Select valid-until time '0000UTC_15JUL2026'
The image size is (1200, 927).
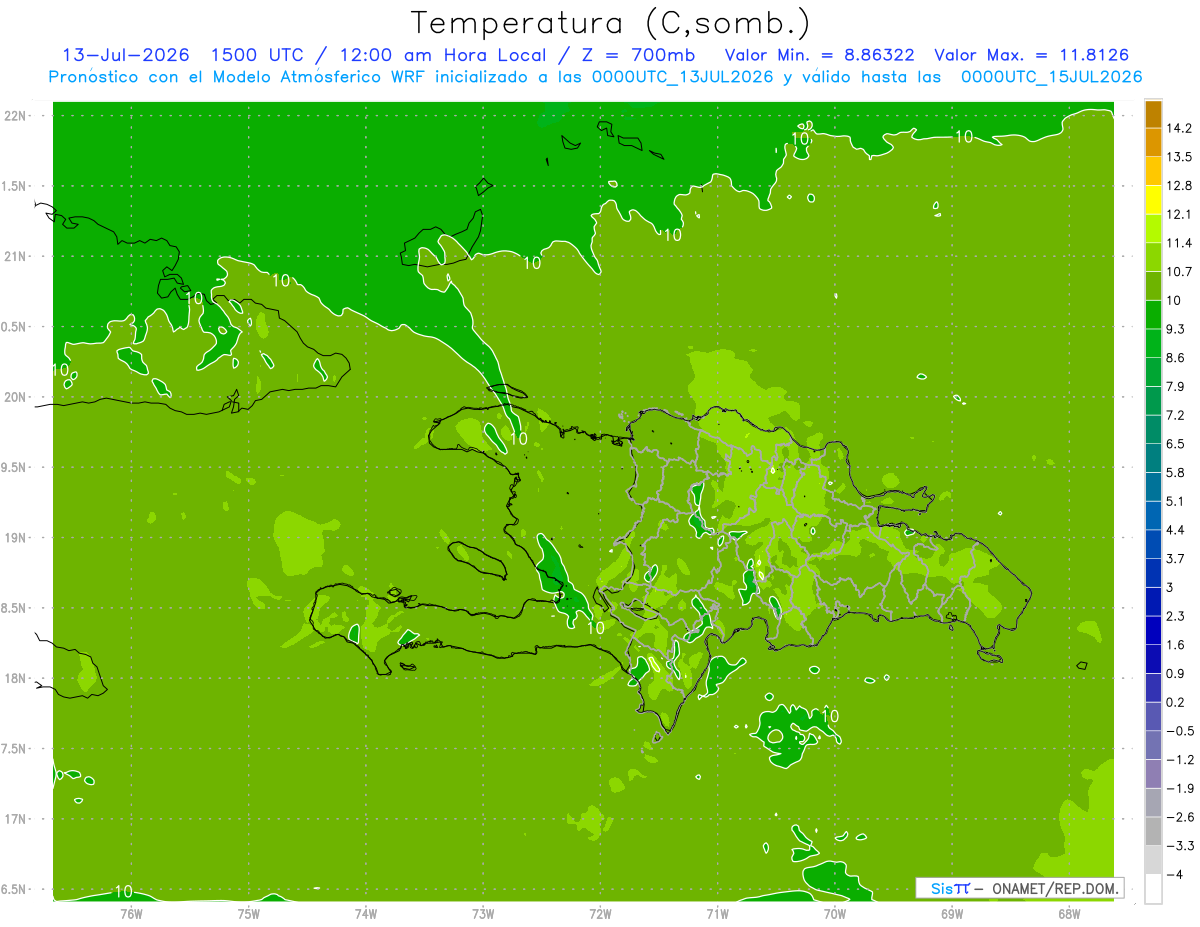coord(1051,76)
